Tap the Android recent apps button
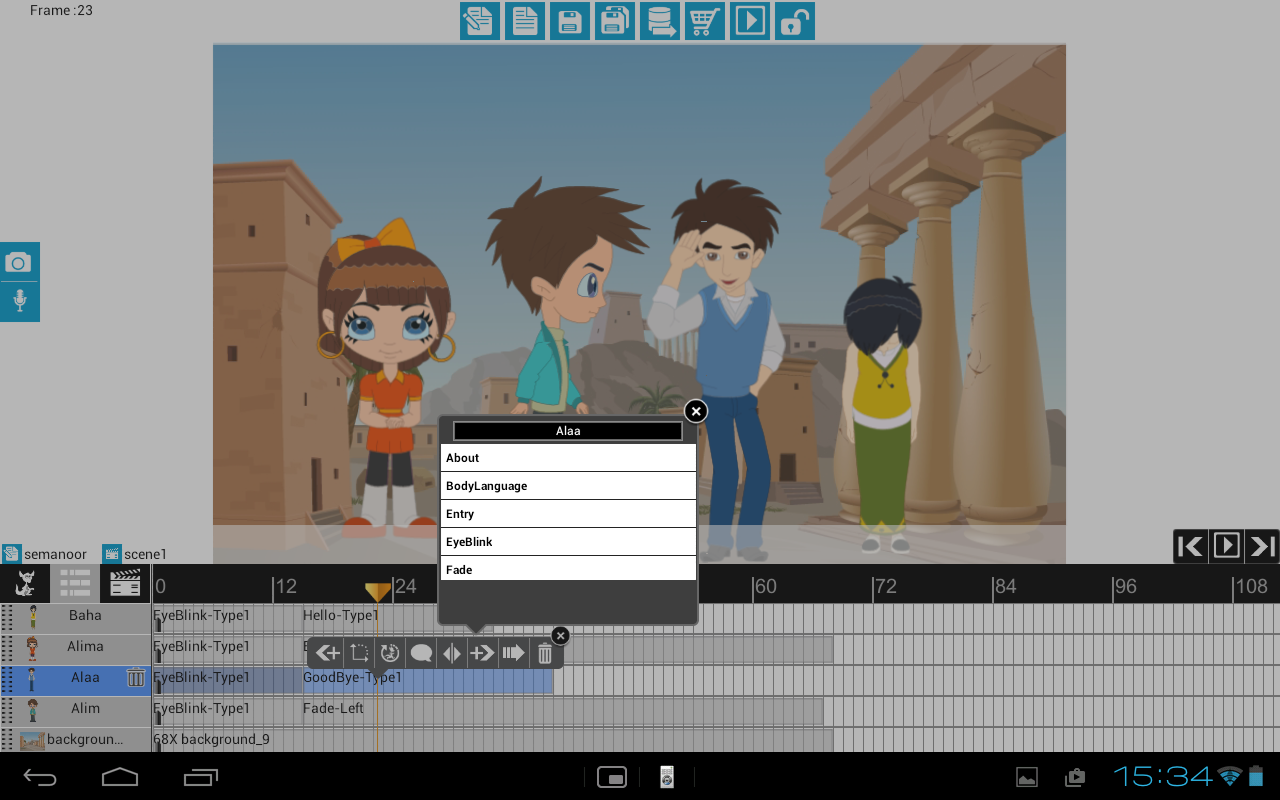1280x800 pixels. pos(201,776)
